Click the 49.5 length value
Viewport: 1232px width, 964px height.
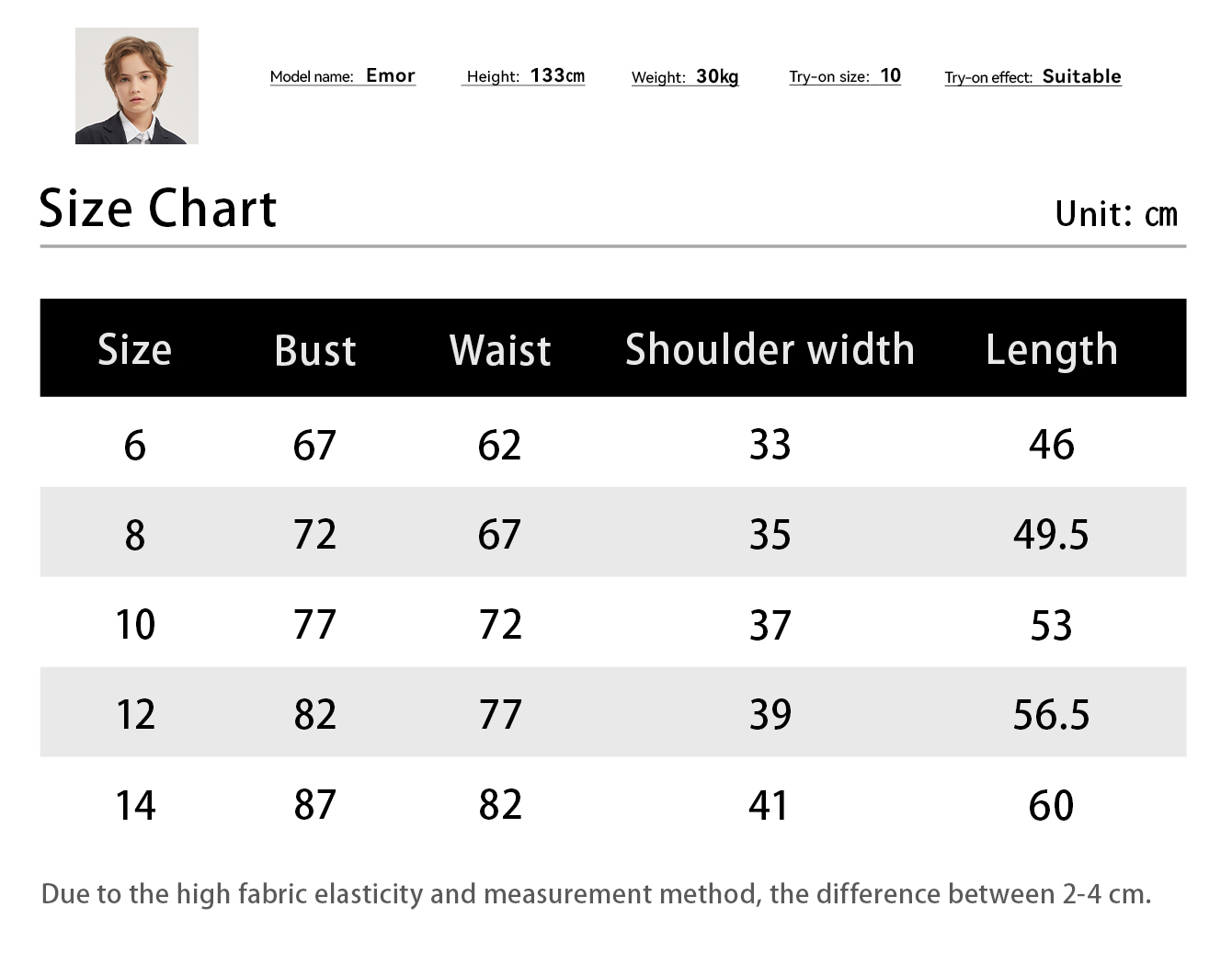[x=1051, y=535]
